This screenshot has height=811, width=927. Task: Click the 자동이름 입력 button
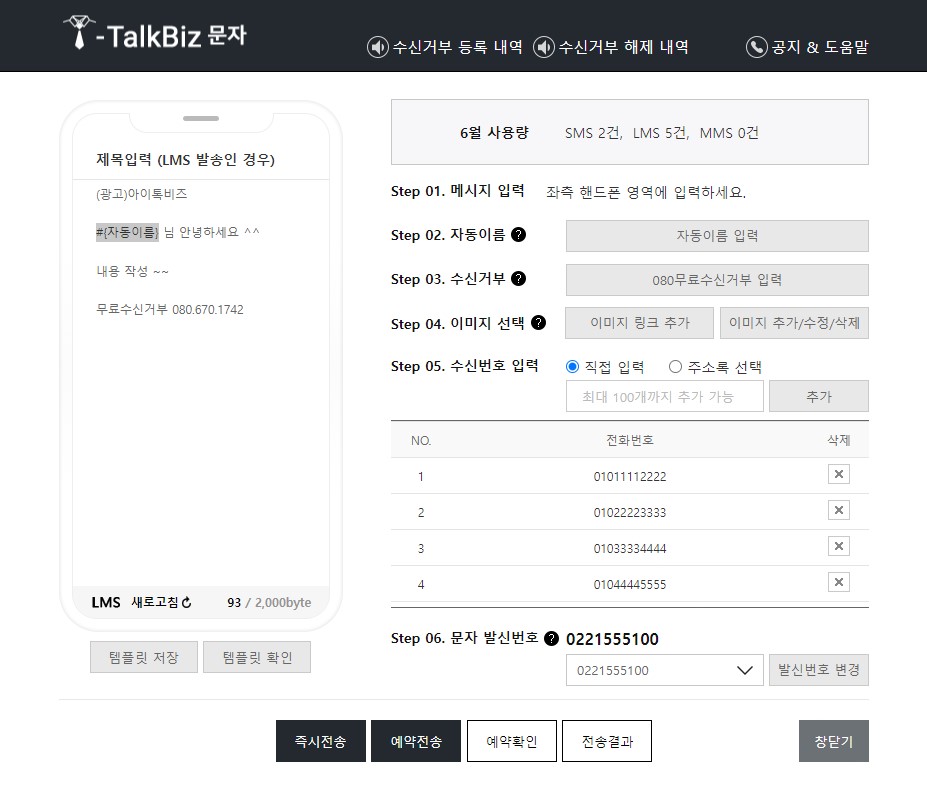tap(717, 236)
